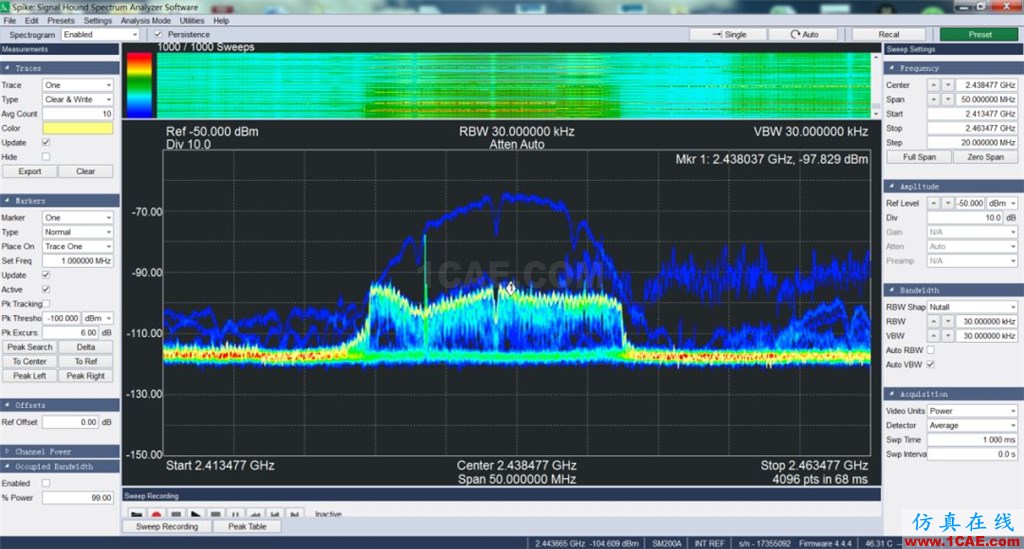The width and height of the screenshot is (1024, 549).
Task: Click Zero Span button
Action: (985, 157)
